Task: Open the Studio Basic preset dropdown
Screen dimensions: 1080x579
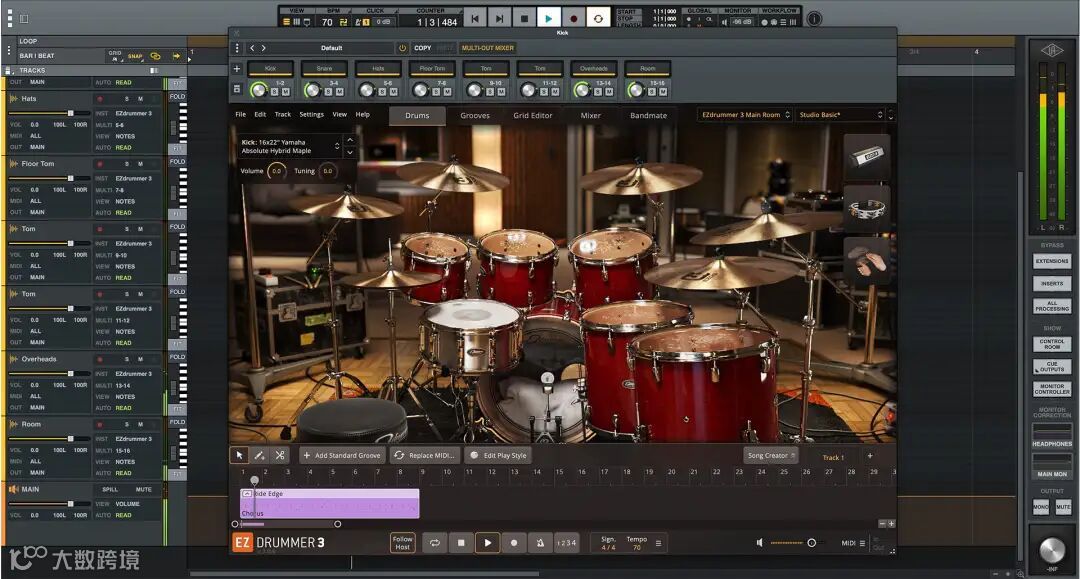Action: pos(840,115)
